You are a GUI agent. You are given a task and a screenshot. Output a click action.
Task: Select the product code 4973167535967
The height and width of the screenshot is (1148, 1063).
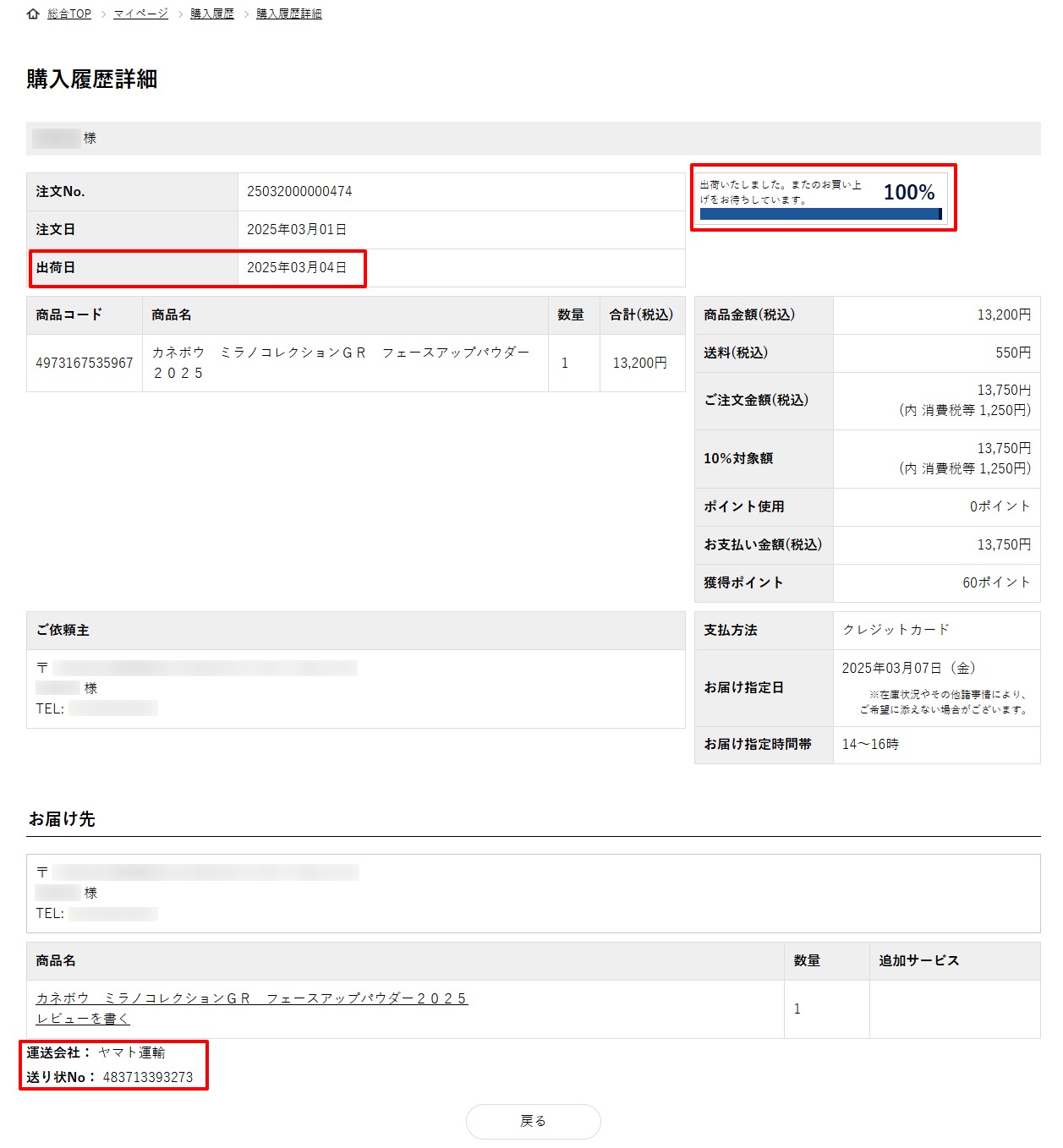85,364
